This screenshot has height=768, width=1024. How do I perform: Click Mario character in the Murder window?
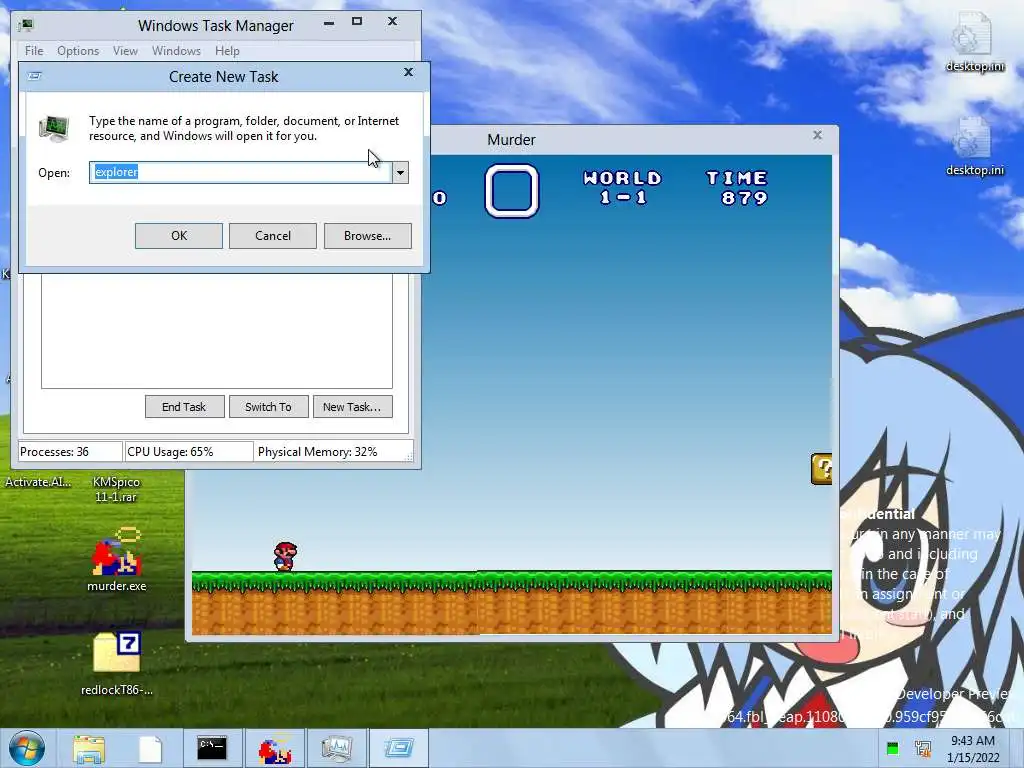click(285, 556)
